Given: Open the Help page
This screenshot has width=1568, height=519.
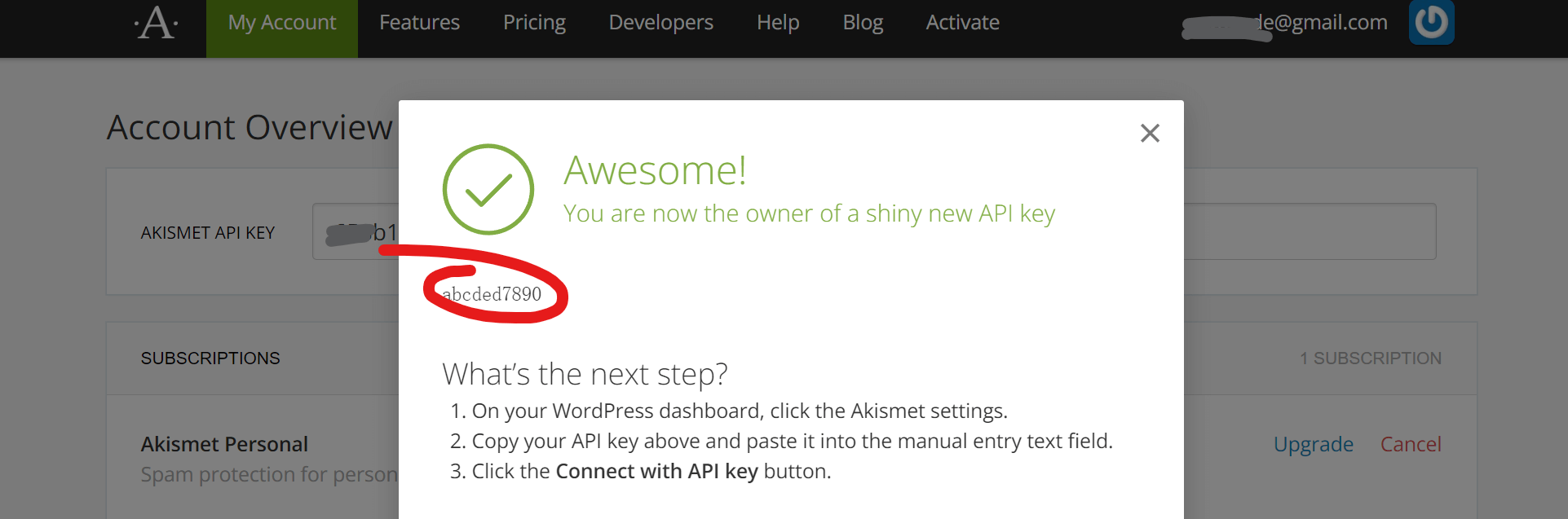Looking at the screenshot, I should point(777,23).
